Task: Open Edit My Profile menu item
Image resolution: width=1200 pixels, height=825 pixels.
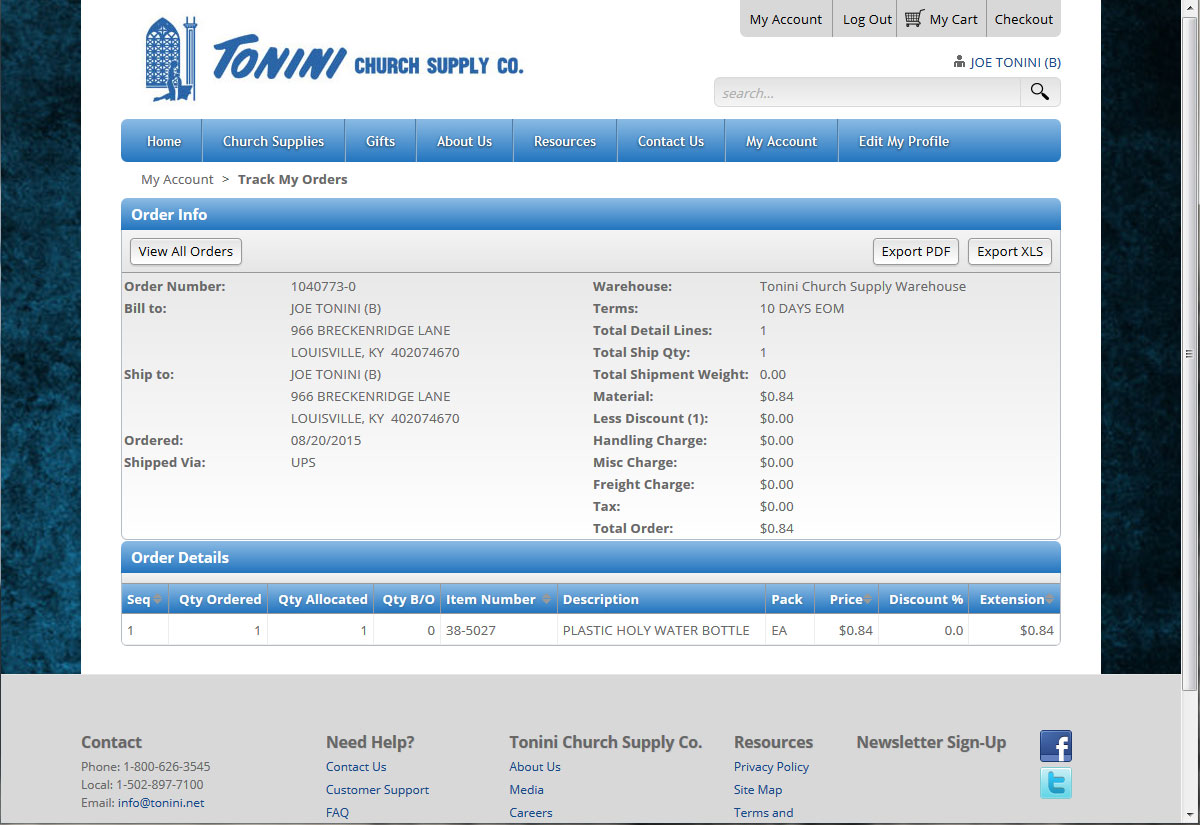Action: click(x=904, y=141)
